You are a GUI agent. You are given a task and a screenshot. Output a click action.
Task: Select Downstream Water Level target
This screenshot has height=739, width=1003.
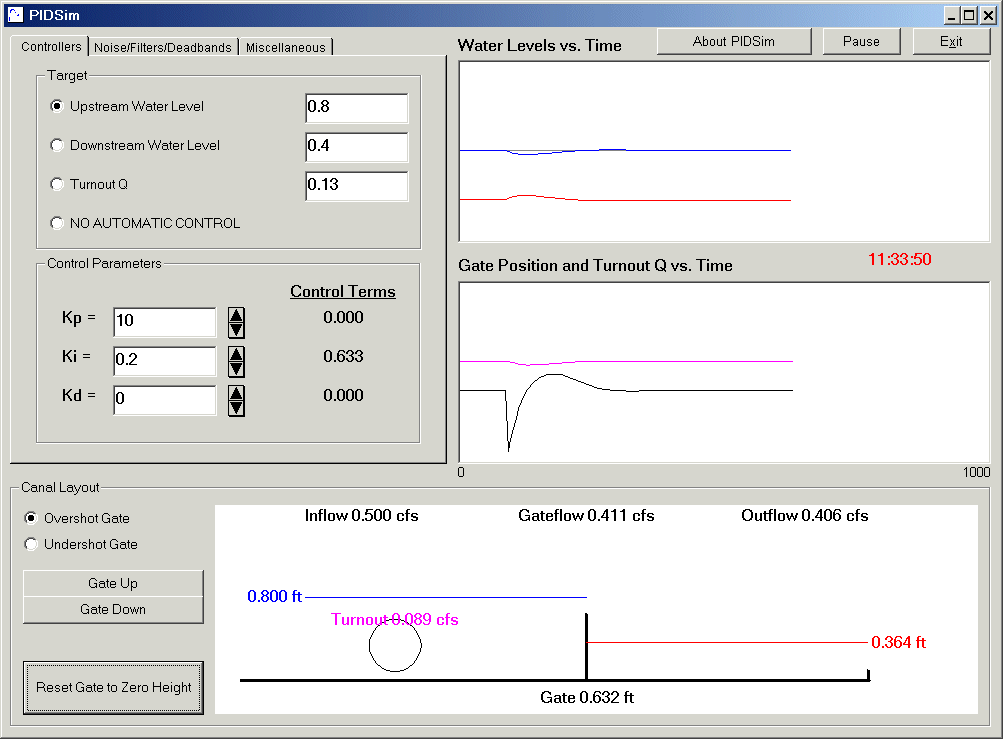(57, 145)
